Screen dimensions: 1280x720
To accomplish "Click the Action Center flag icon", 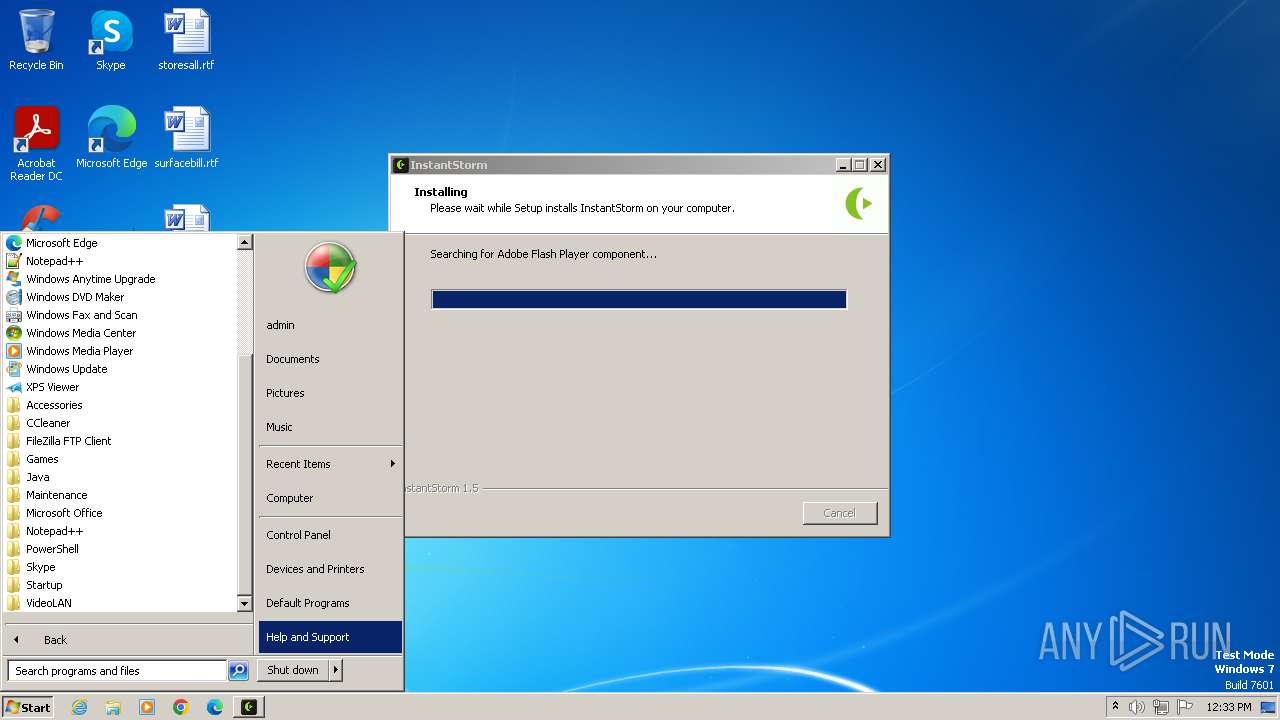I will 1185,707.
